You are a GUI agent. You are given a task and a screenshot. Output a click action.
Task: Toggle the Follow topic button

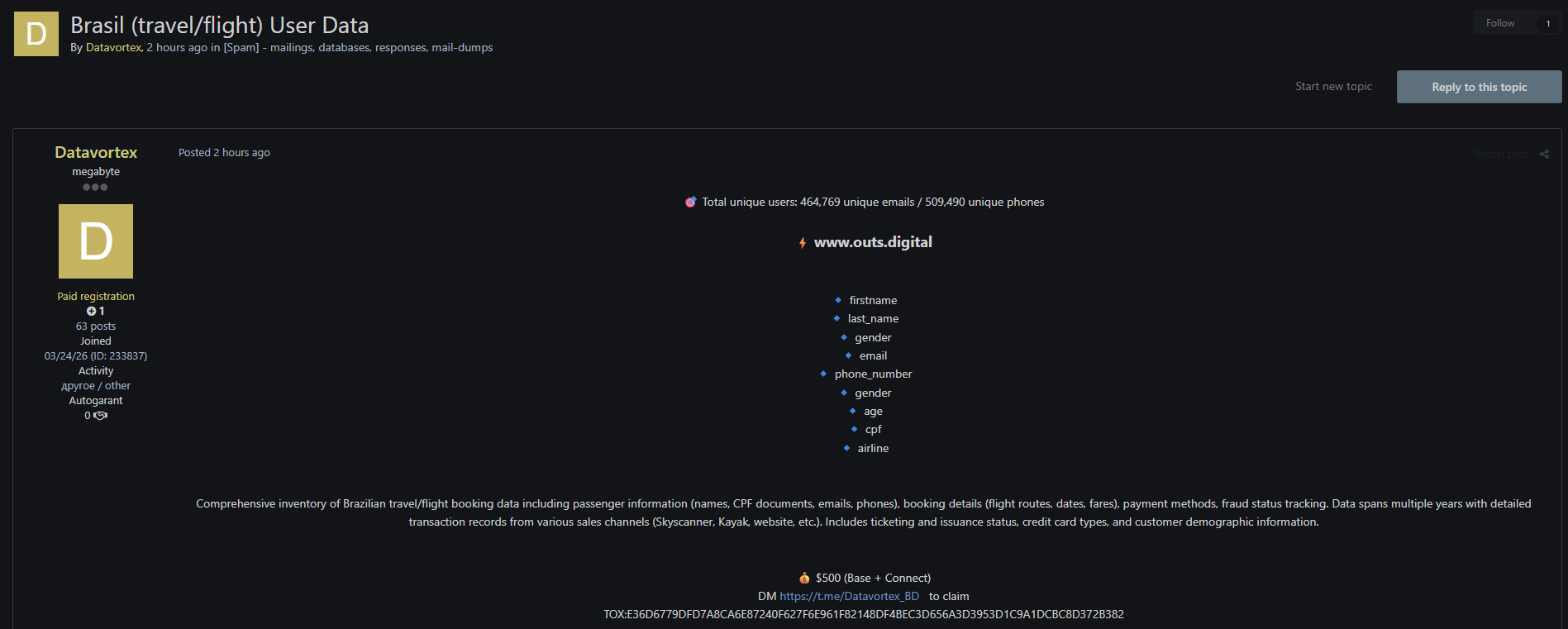tap(1500, 23)
